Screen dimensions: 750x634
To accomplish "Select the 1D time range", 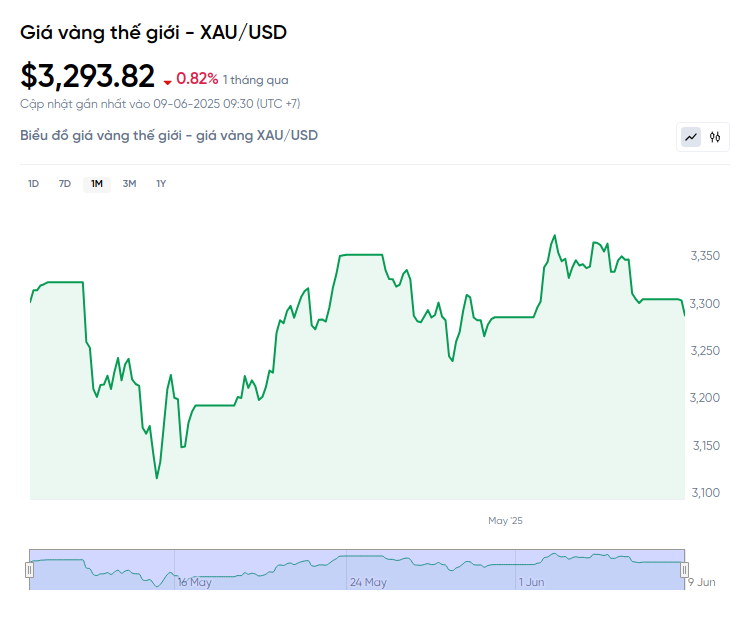I will click(33, 183).
